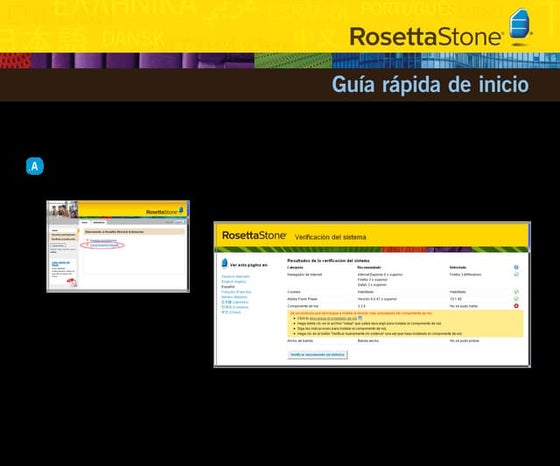Select the Deutsch (Alemán) language link
Image resolution: width=560 pixels, height=466 pixels.
click(235, 276)
